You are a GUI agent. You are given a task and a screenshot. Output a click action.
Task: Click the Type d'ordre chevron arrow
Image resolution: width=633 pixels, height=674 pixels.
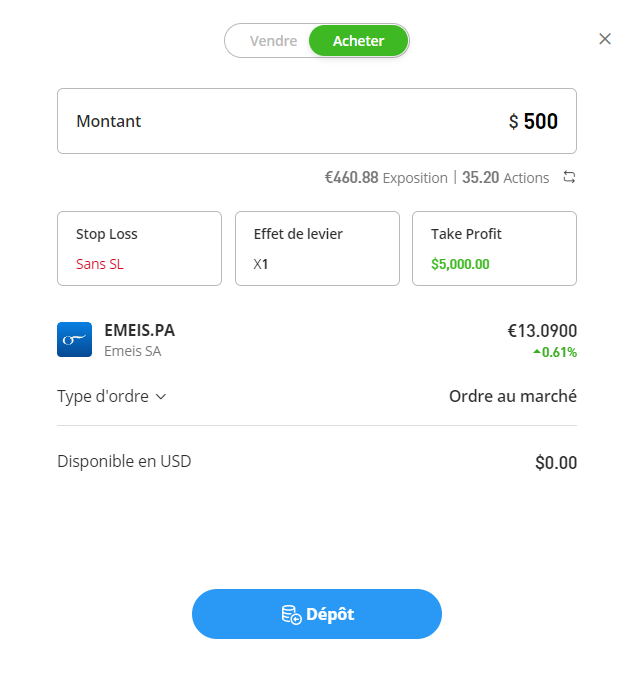[161, 396]
